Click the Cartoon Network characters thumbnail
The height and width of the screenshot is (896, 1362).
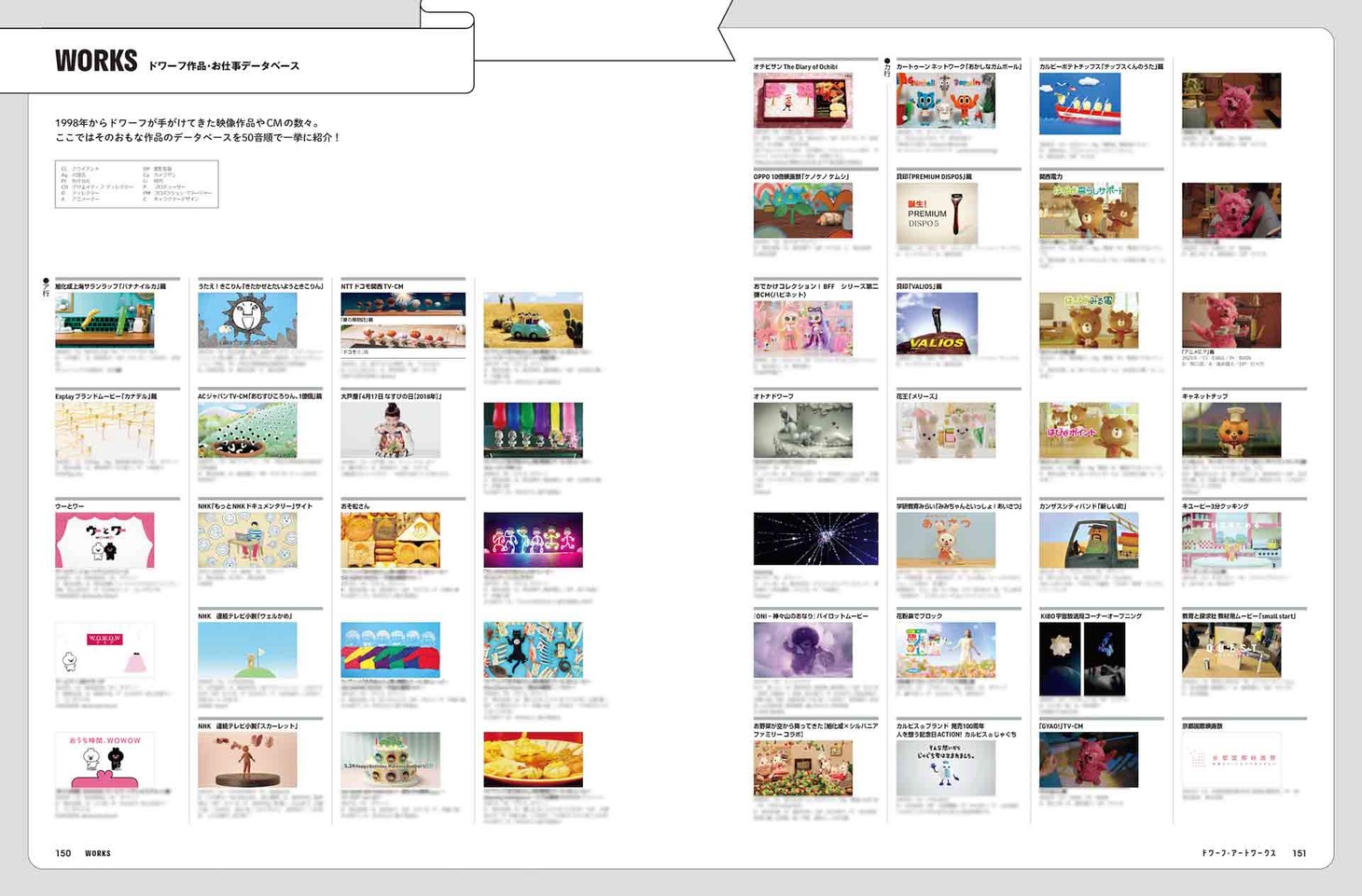945,101
